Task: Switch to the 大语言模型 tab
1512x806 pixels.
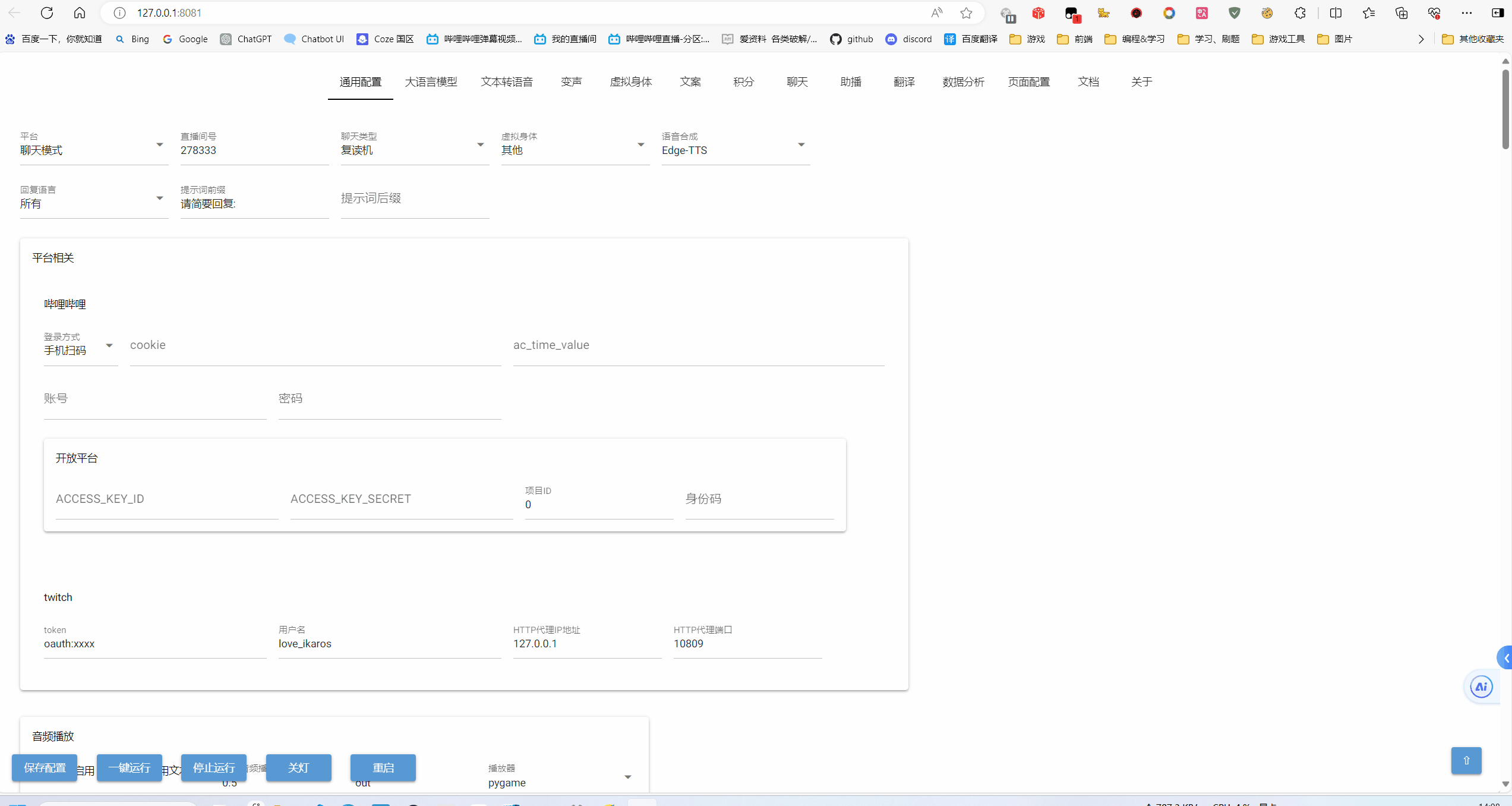Action: [431, 82]
